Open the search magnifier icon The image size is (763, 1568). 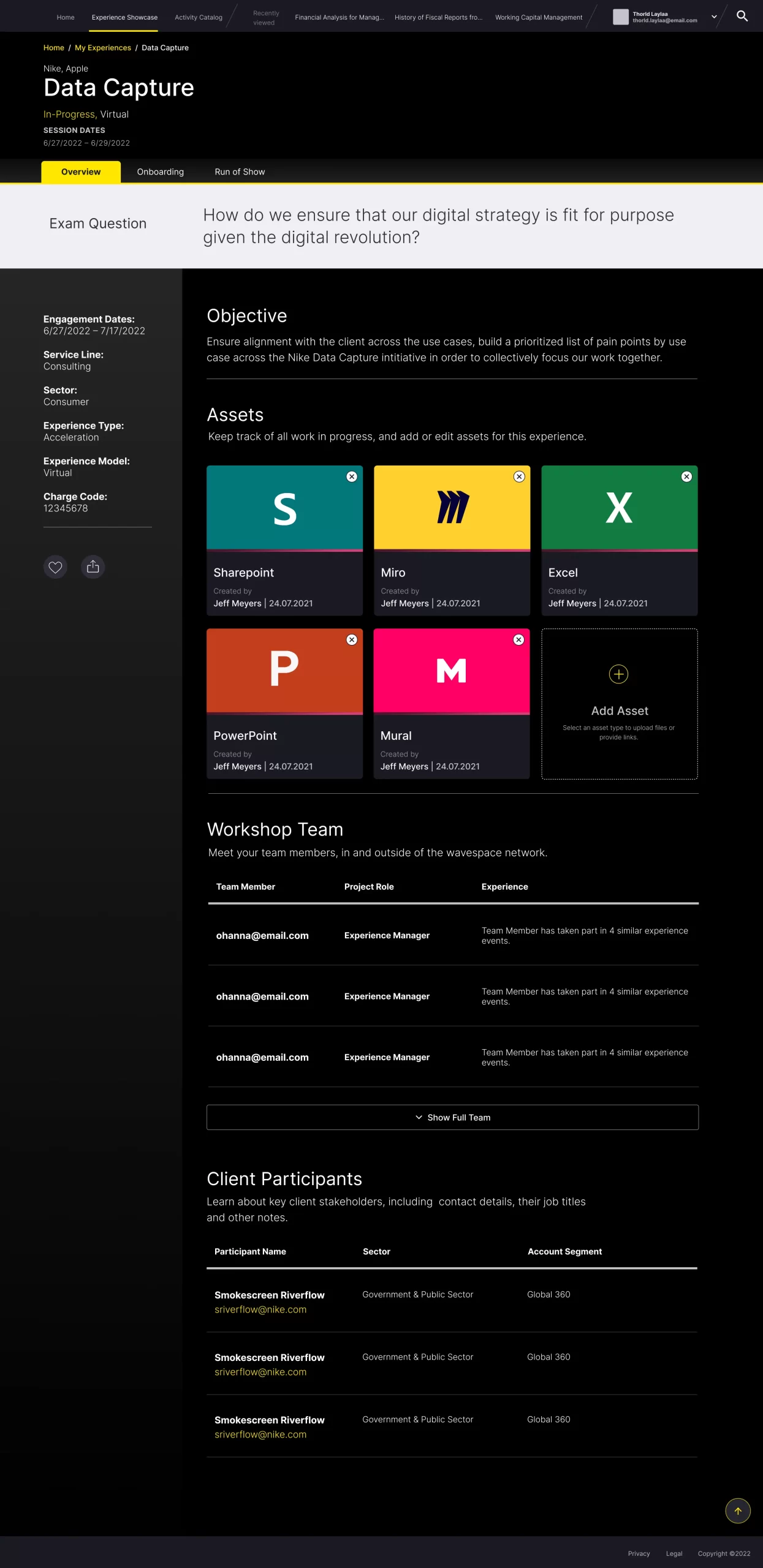tap(742, 17)
